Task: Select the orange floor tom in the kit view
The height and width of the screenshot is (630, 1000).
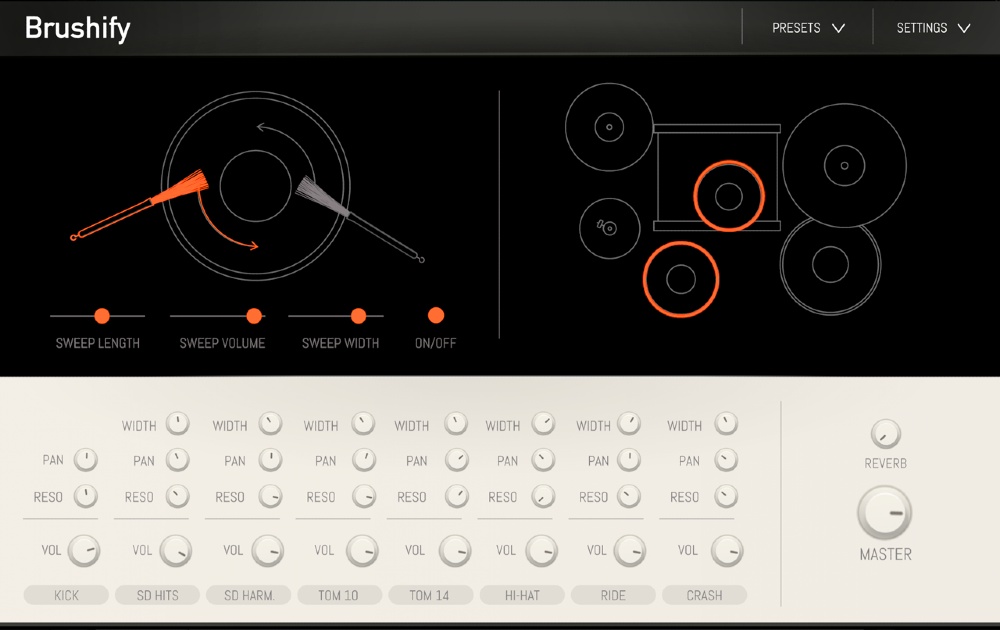Action: [x=681, y=279]
